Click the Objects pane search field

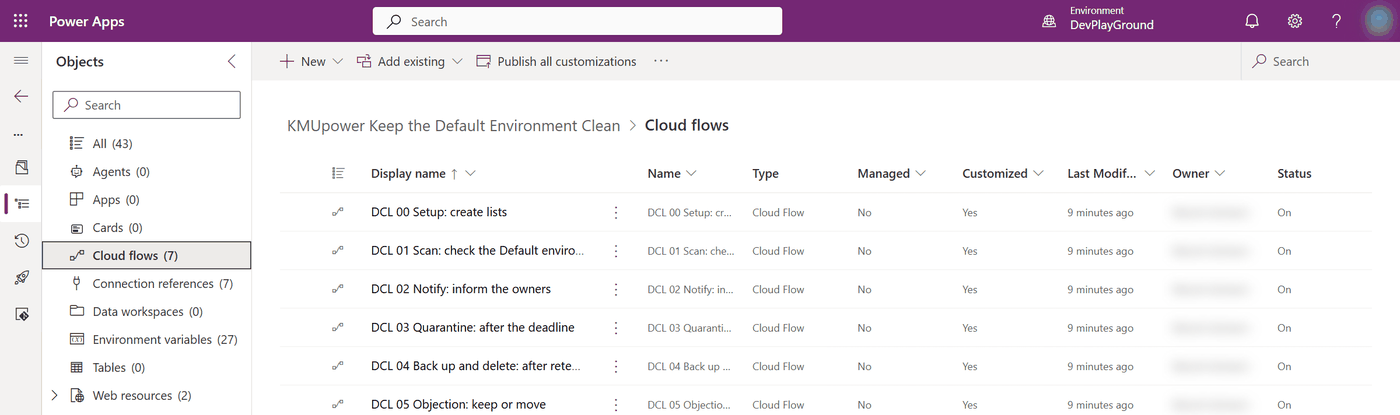pyautogui.click(x=146, y=105)
